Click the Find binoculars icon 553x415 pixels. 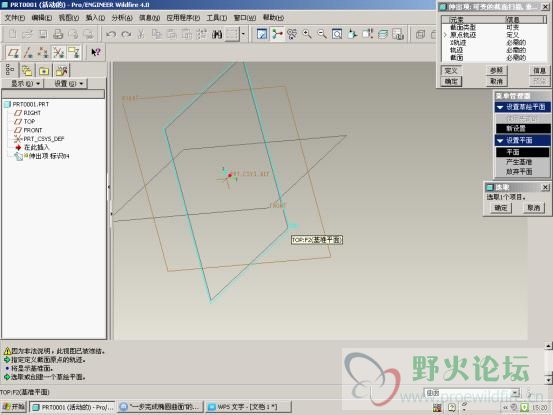tap(217, 34)
